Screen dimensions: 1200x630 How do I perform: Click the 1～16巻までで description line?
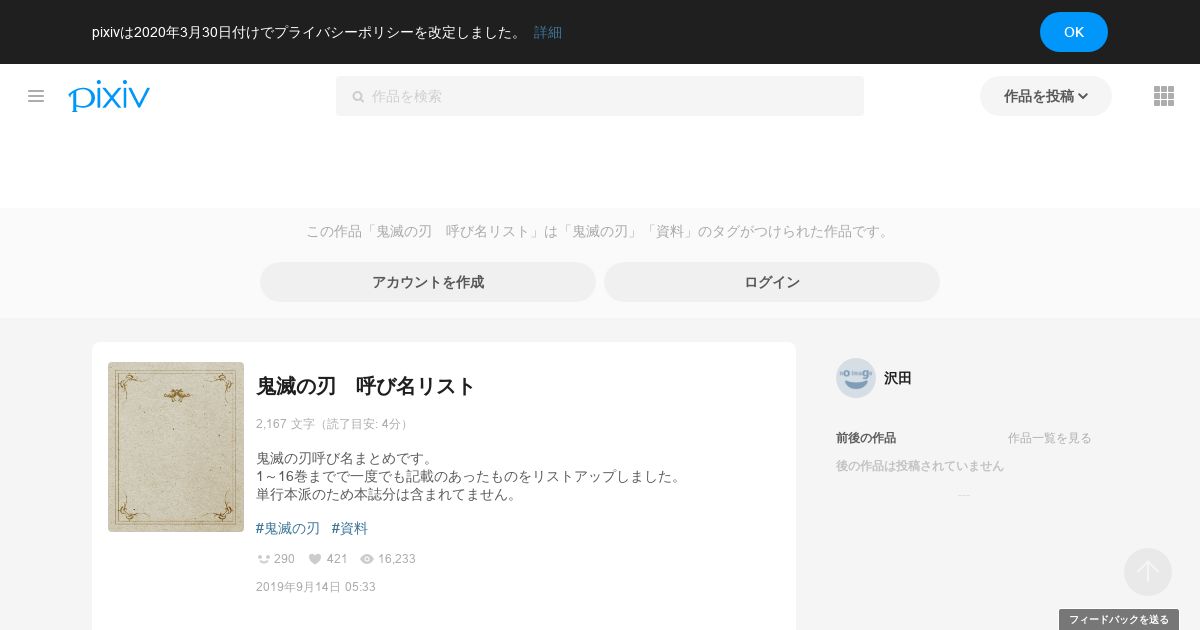click(470, 476)
